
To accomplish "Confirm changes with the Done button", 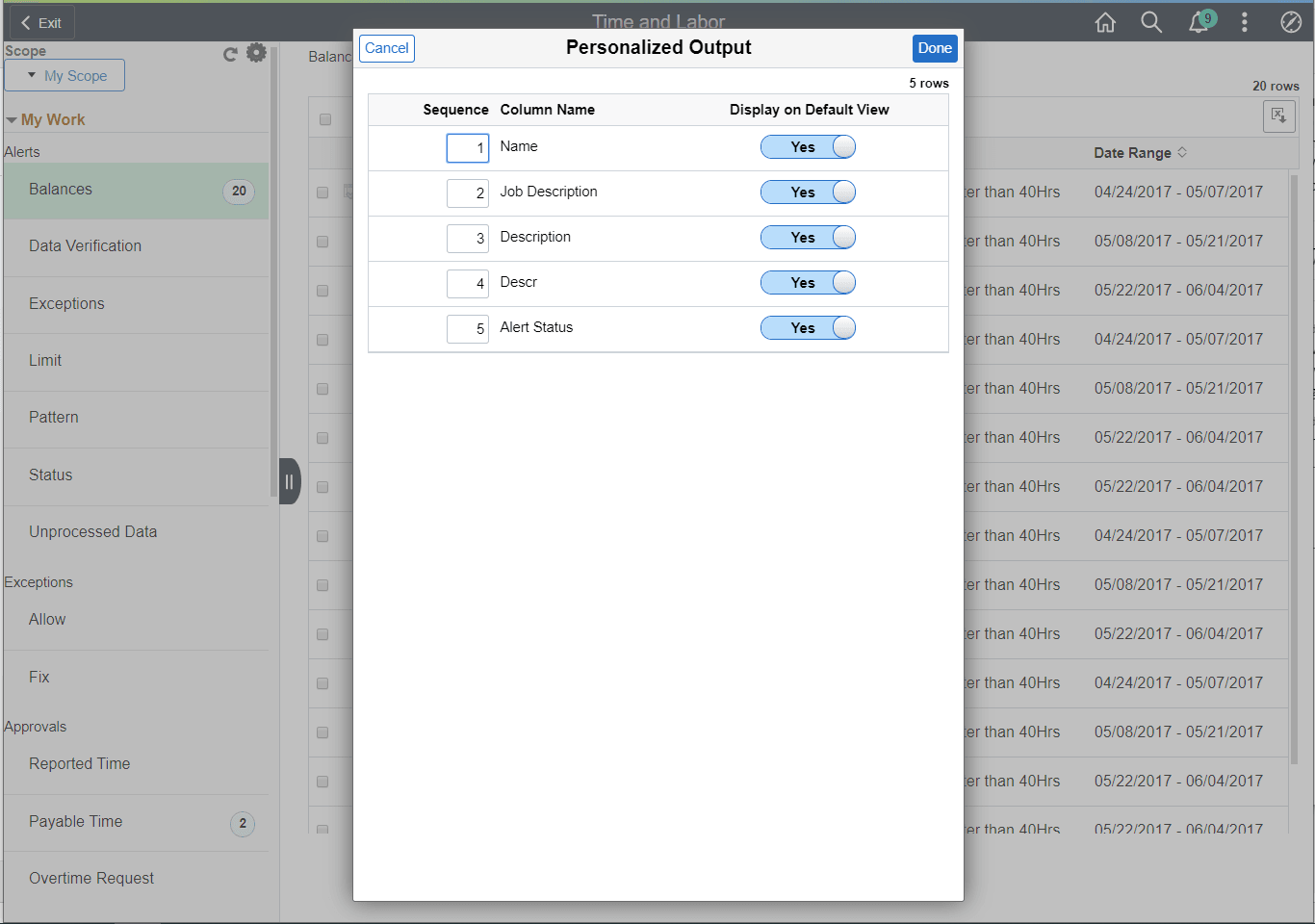I will pos(935,48).
